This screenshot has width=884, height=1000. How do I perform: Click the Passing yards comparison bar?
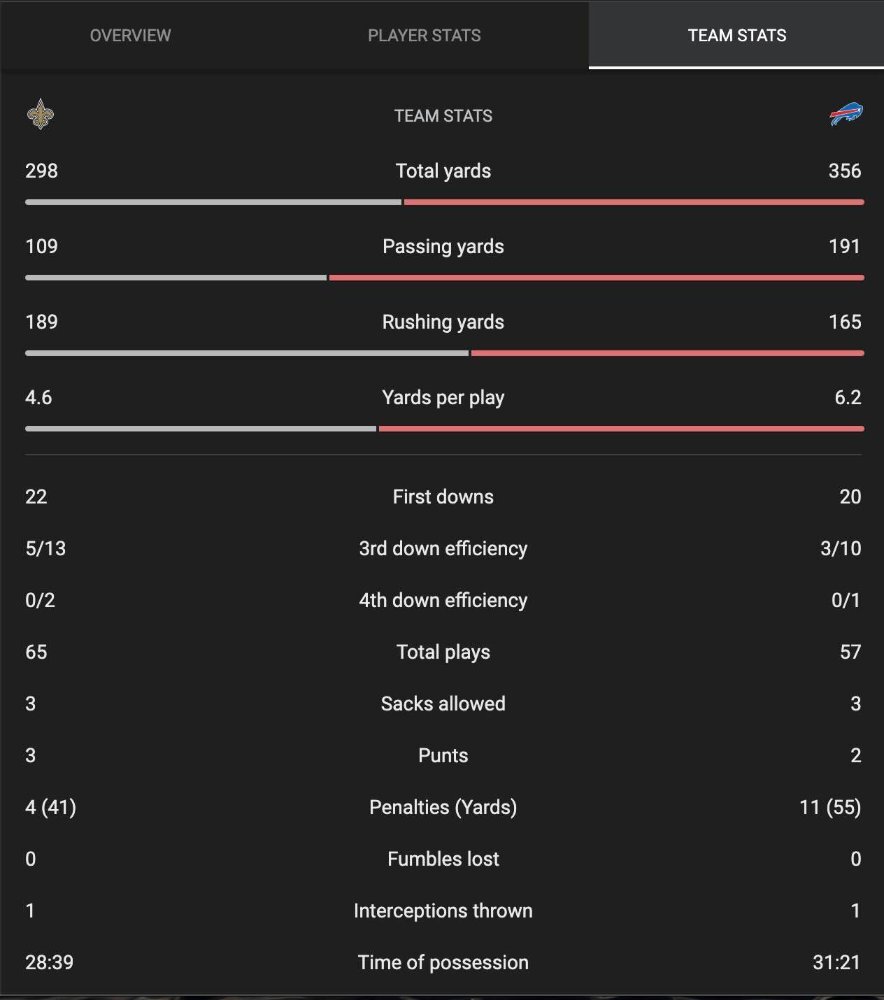pos(443,277)
